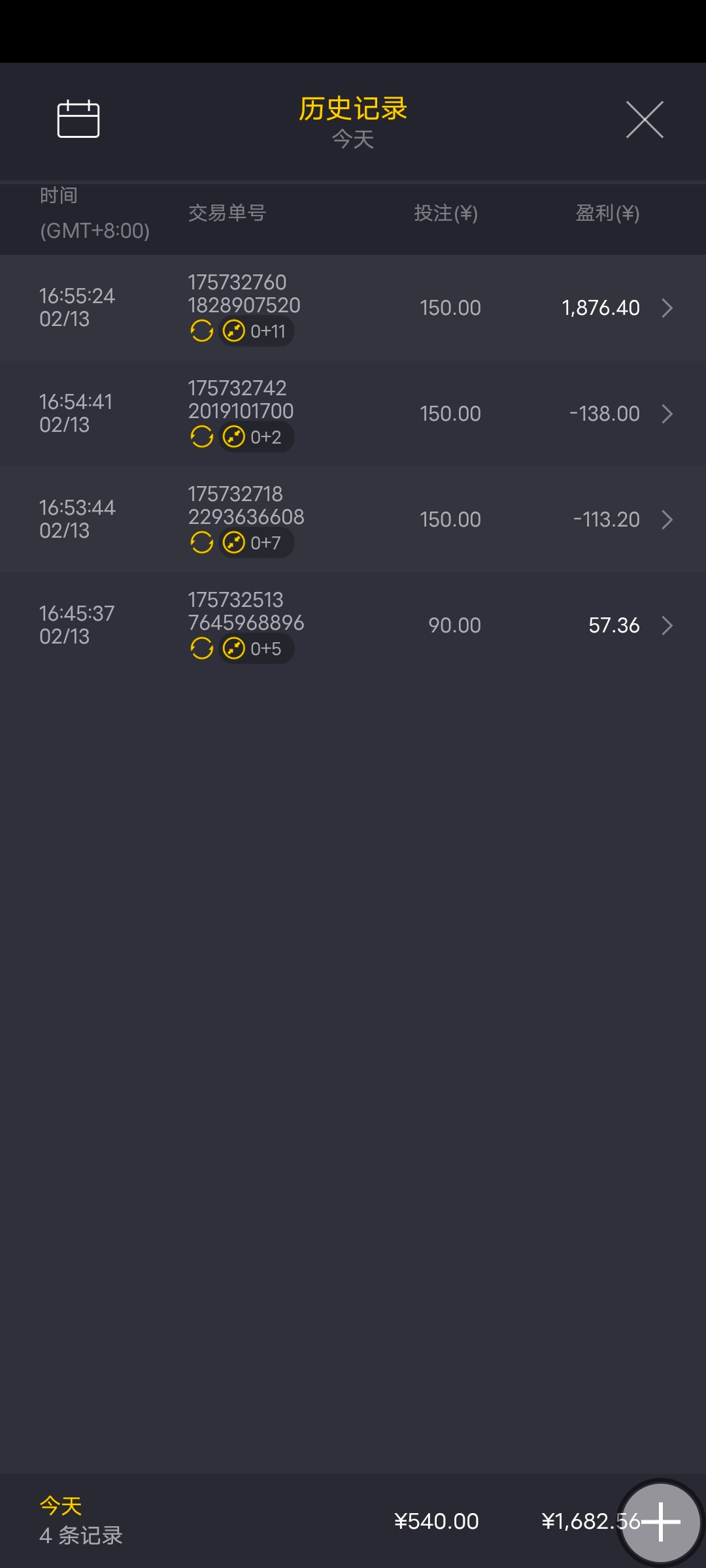Click the replay icon for the 16:54:41 record
The image size is (706, 1568).
(x=201, y=437)
